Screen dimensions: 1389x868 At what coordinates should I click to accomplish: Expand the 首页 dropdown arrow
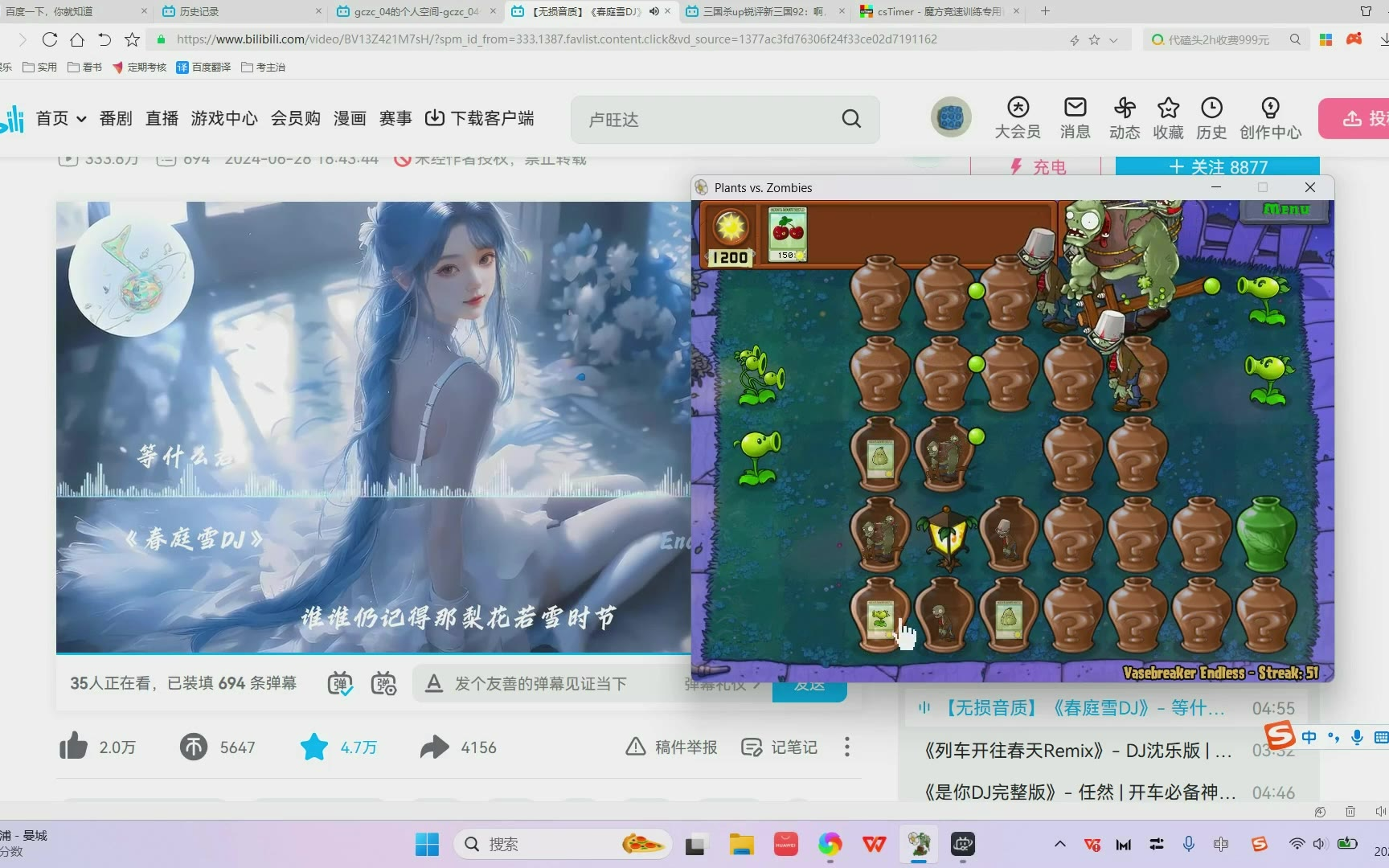[x=81, y=119]
